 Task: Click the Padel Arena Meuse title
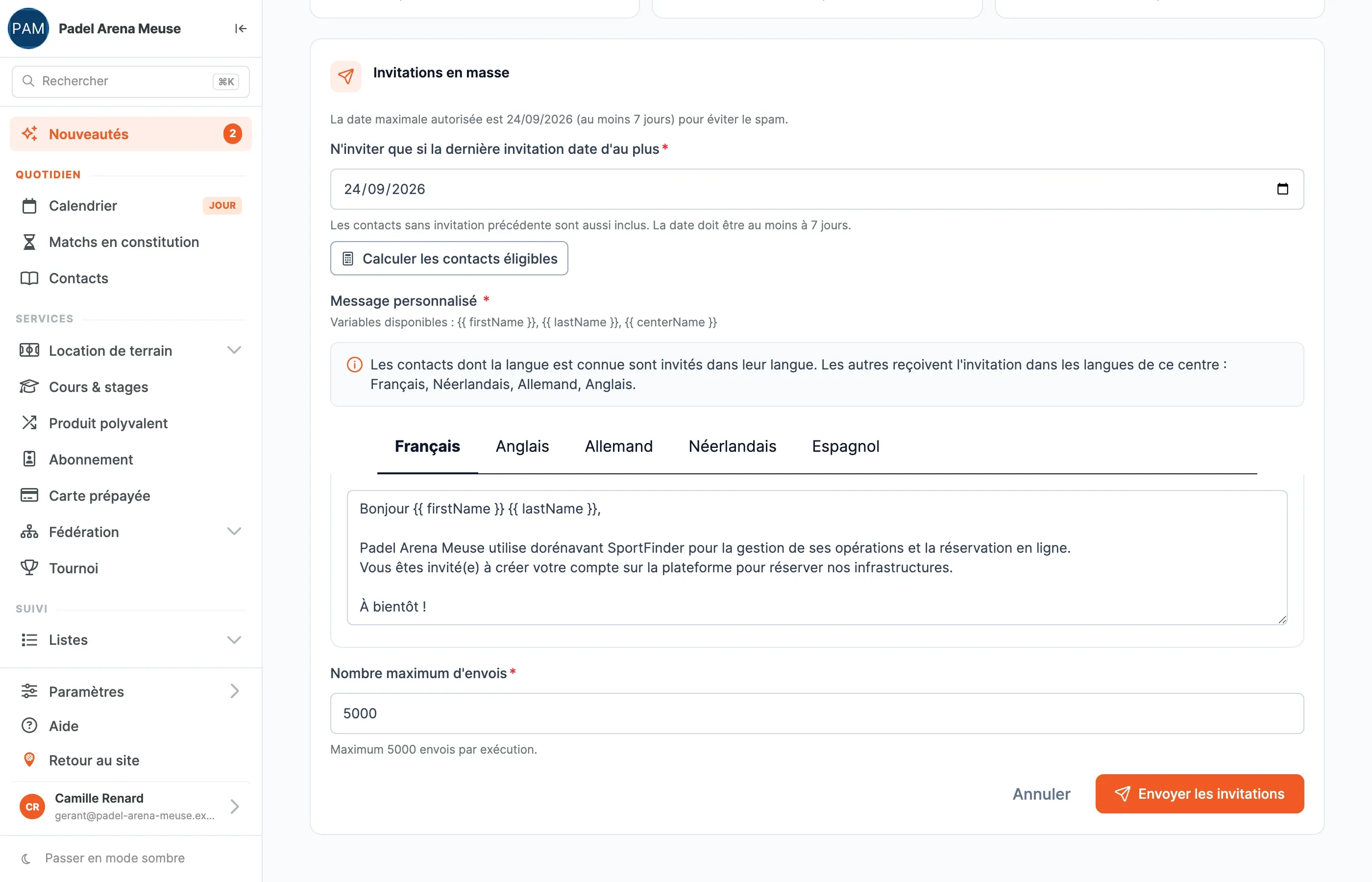pos(120,28)
